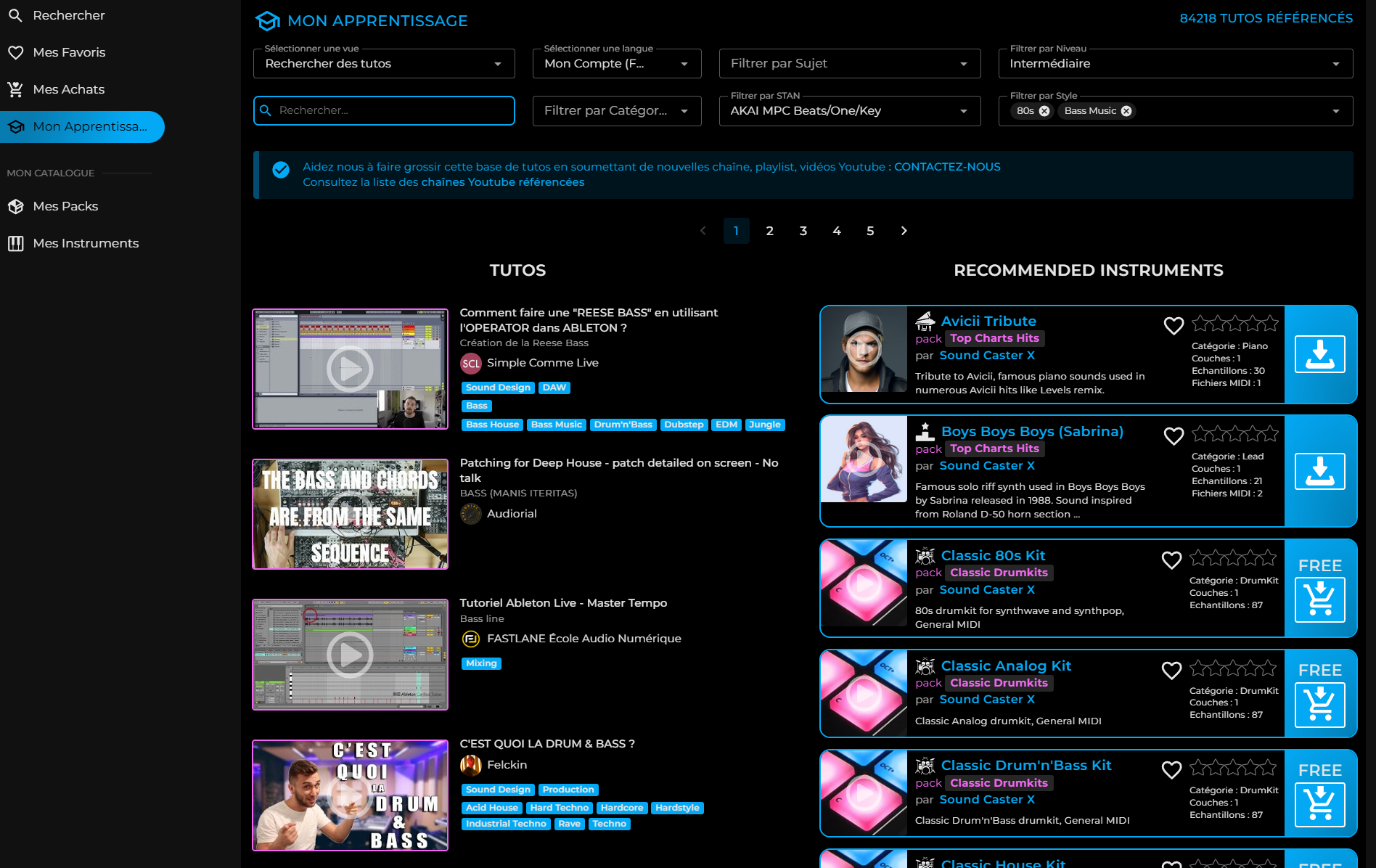Click the Industrial Techno tag
1376x868 pixels.
[506, 824]
